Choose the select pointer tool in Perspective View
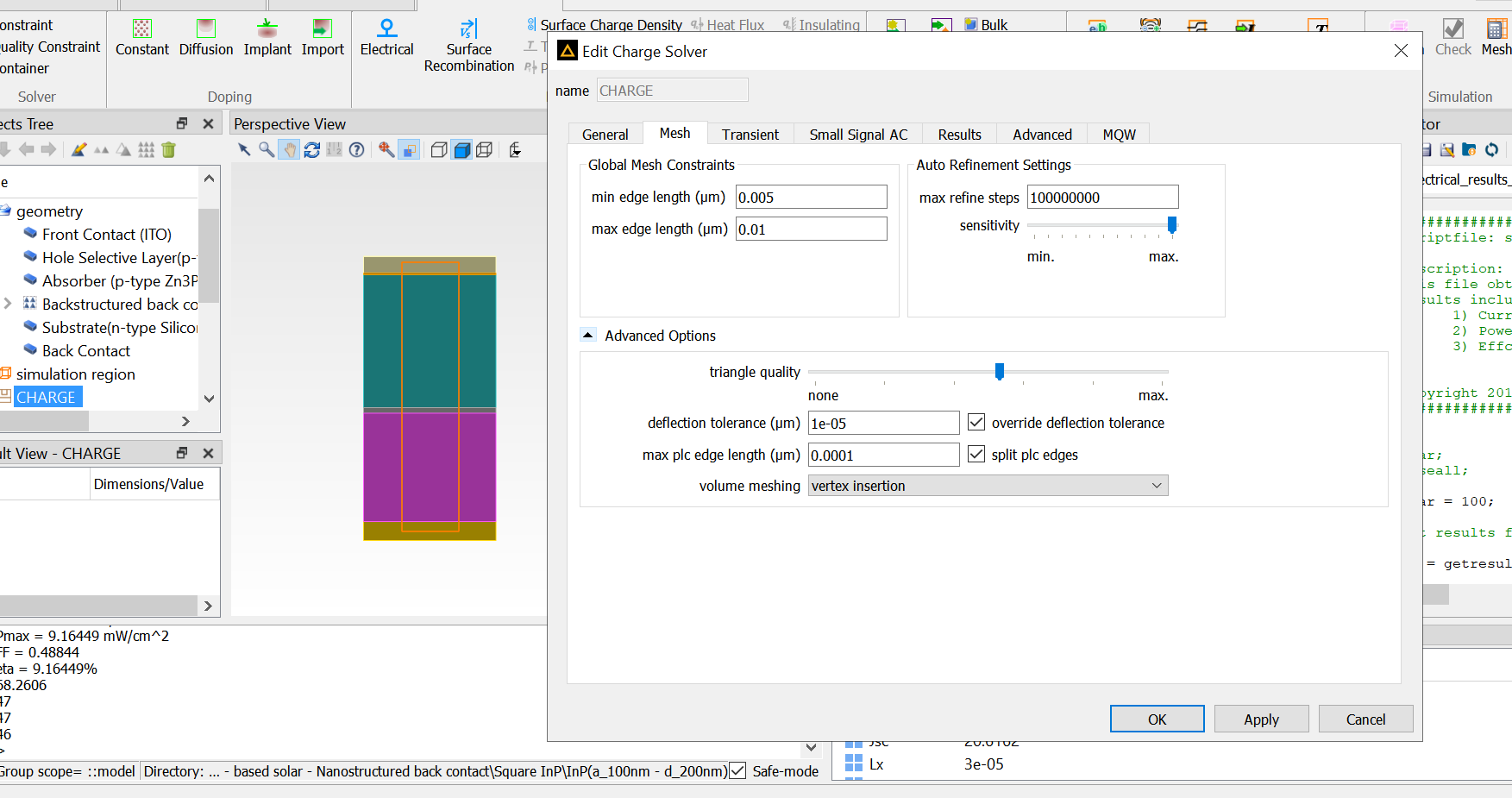 [x=244, y=150]
